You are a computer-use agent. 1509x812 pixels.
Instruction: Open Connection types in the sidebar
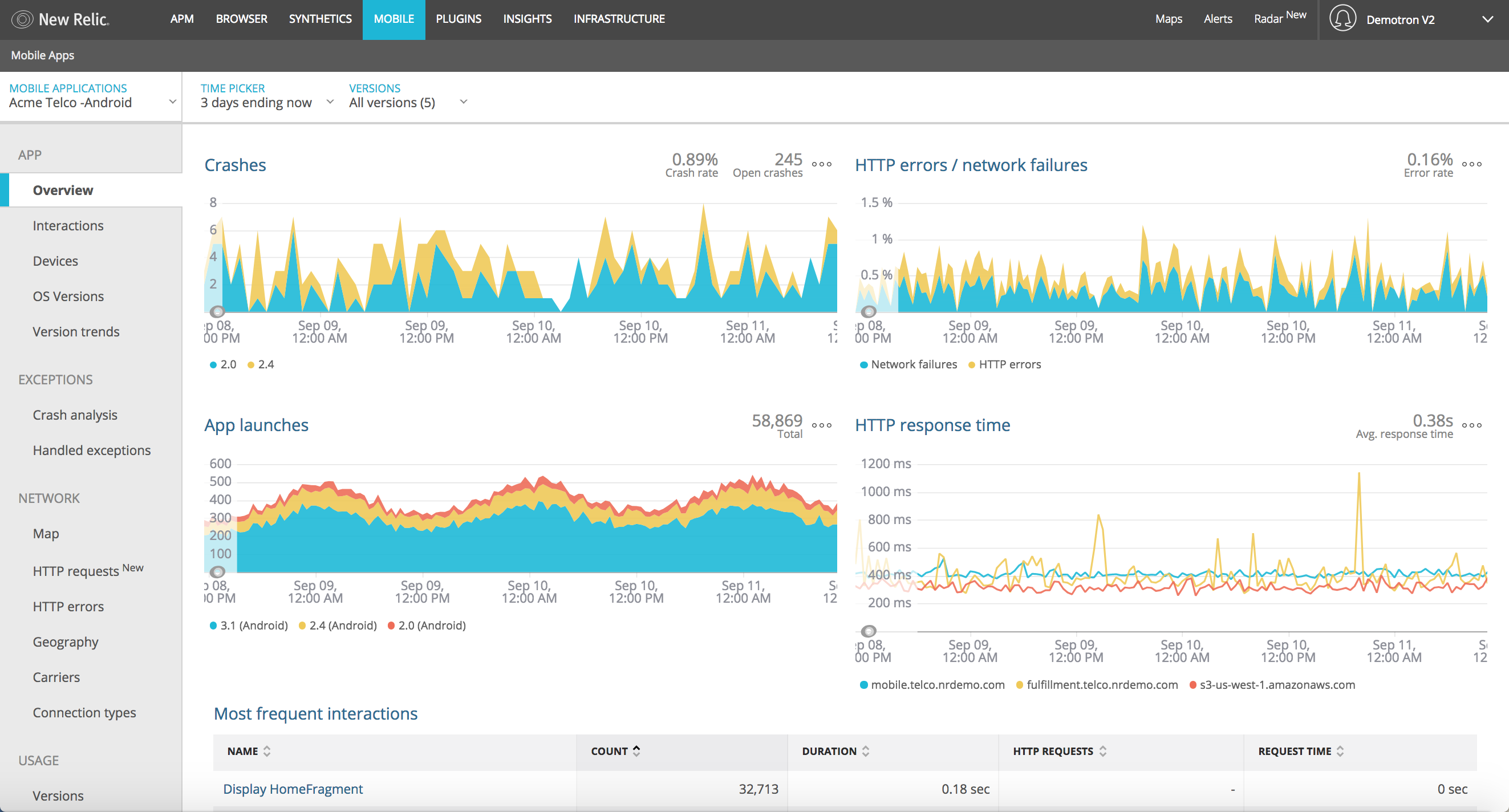pyautogui.click(x=84, y=712)
